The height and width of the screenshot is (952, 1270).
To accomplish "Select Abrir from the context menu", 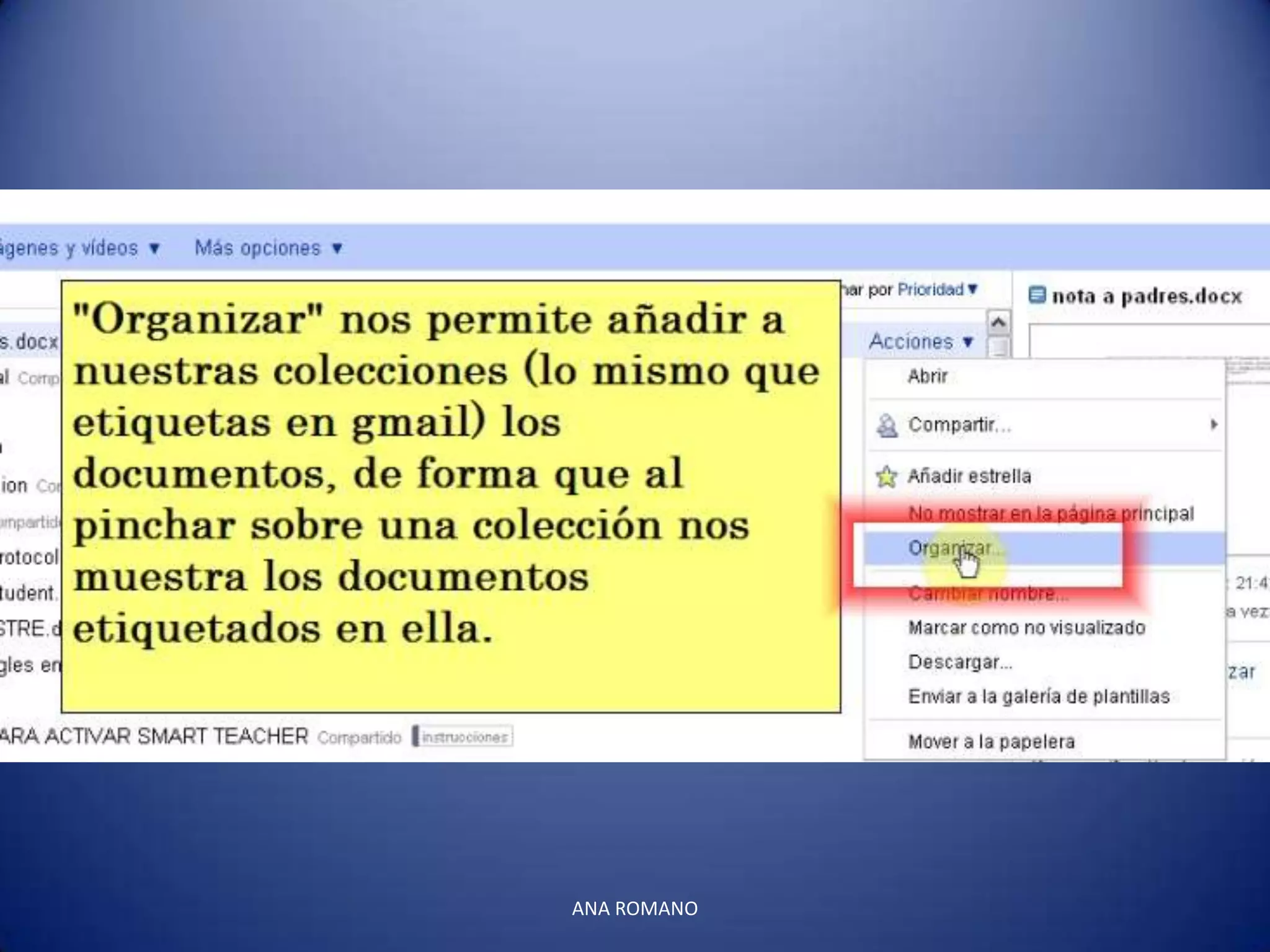I will pos(928,376).
